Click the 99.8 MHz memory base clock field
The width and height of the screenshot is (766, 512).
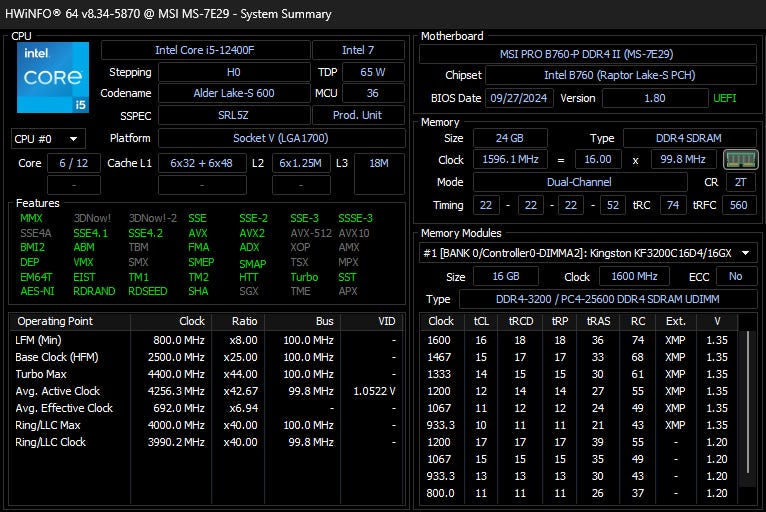tap(683, 159)
